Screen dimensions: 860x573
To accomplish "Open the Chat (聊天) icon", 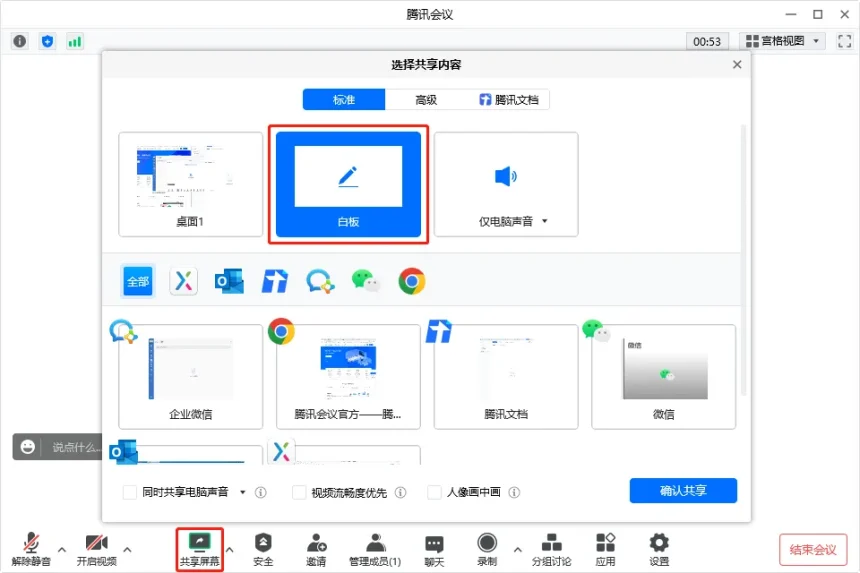I will pos(434,544).
